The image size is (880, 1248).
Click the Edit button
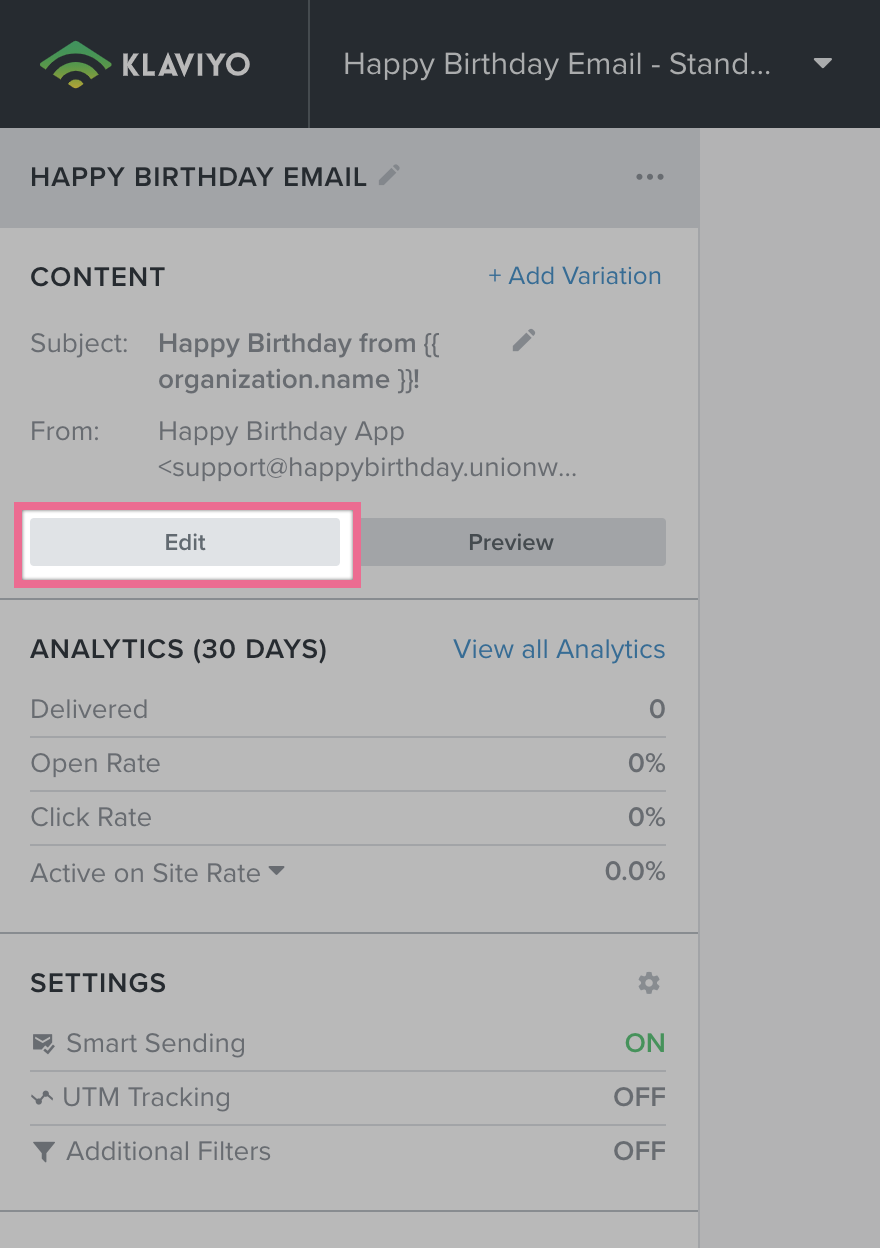point(185,542)
